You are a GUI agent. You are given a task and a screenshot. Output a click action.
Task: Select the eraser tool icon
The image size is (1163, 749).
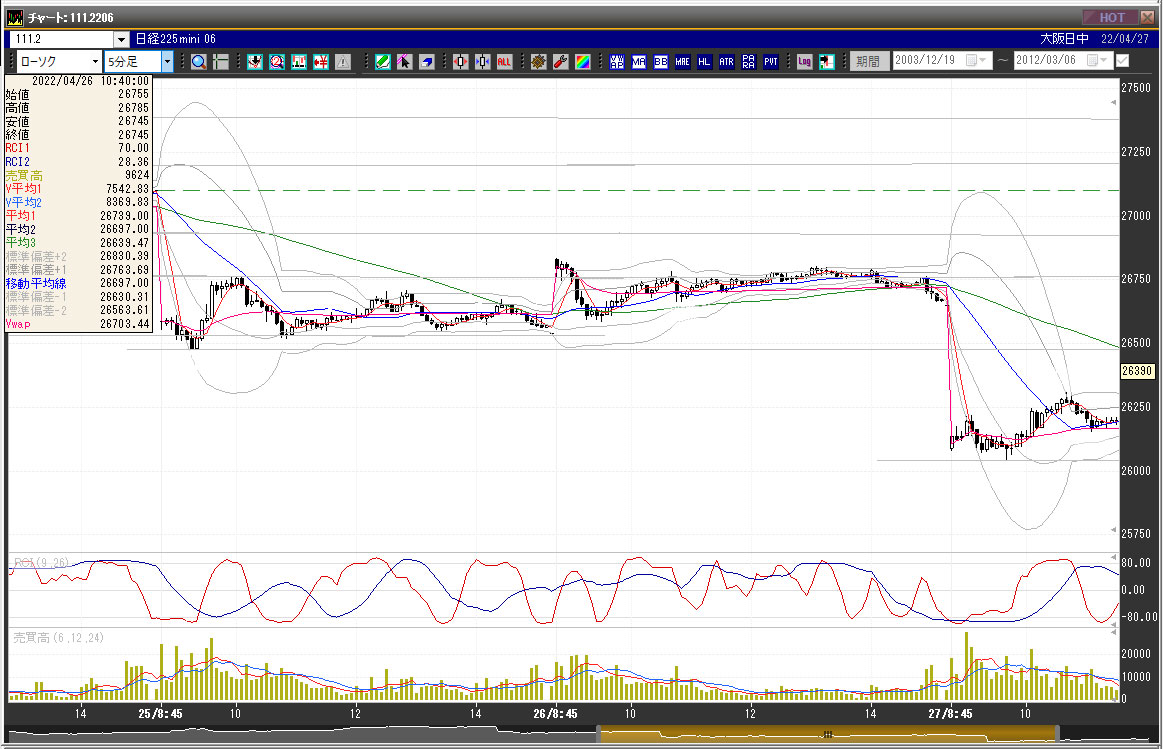426,62
